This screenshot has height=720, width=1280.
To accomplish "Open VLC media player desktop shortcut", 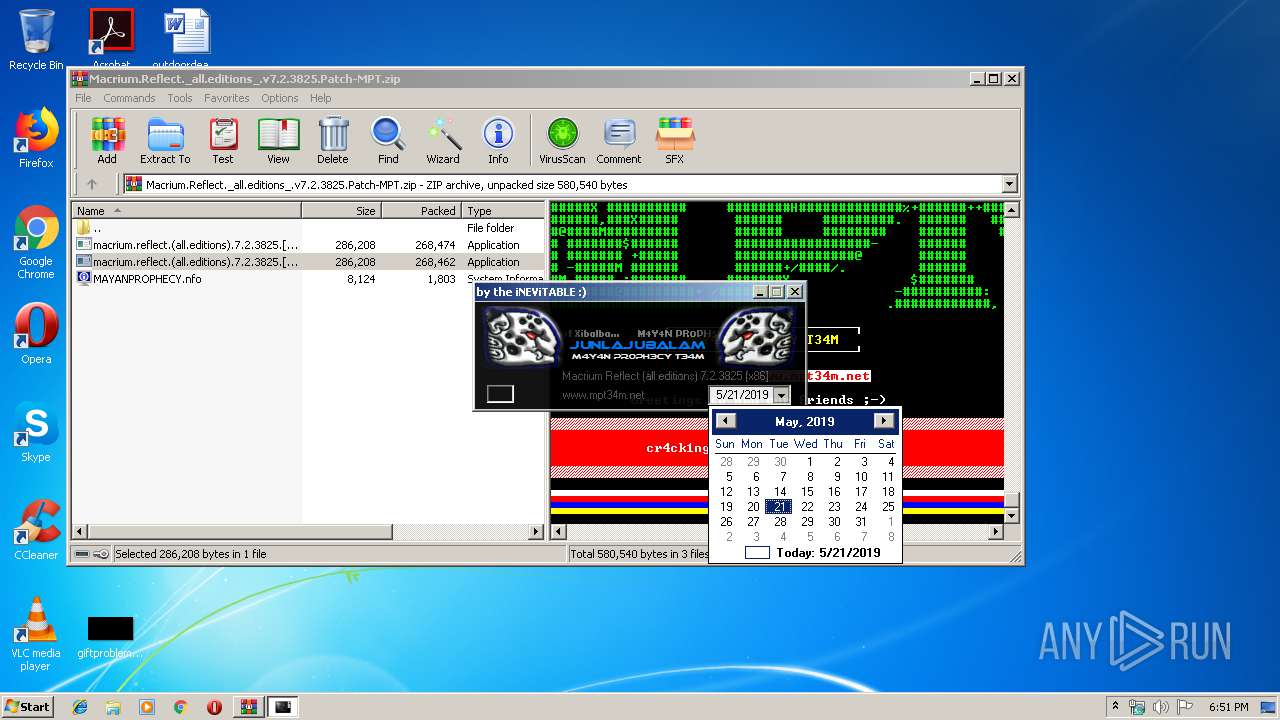I will pyautogui.click(x=36, y=635).
